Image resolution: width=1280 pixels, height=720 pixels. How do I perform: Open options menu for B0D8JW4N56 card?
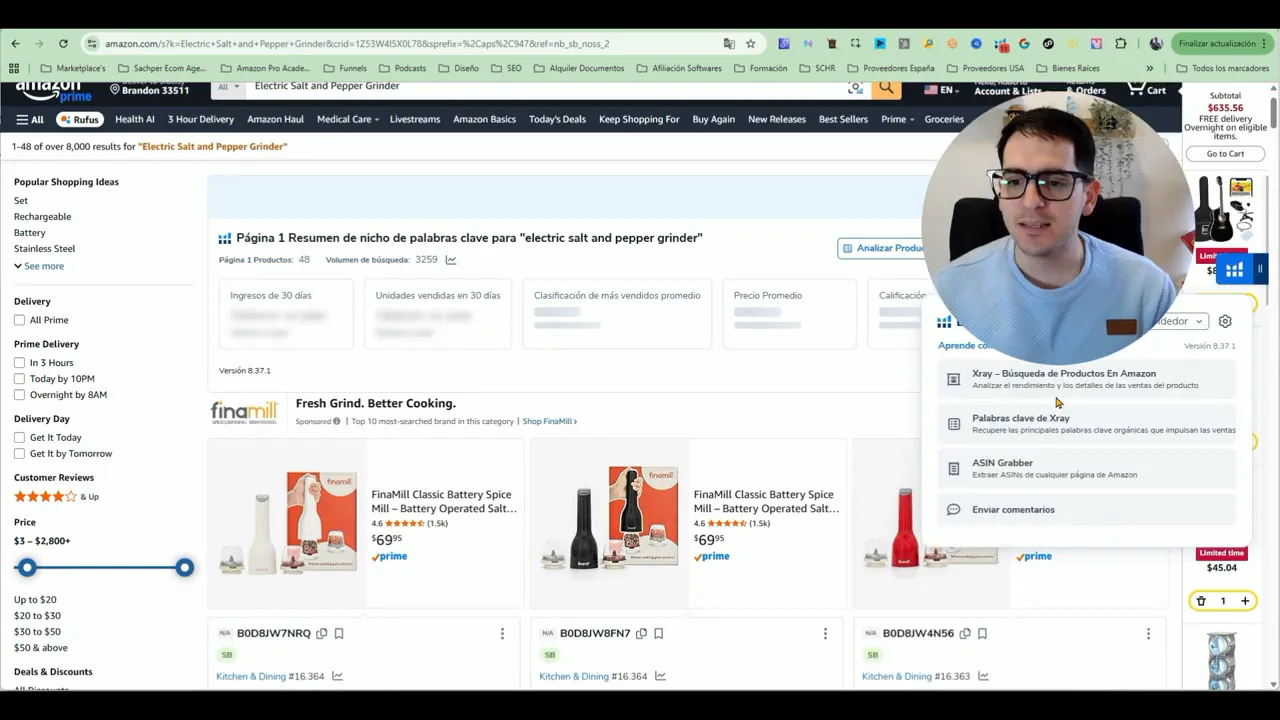tap(1148, 633)
